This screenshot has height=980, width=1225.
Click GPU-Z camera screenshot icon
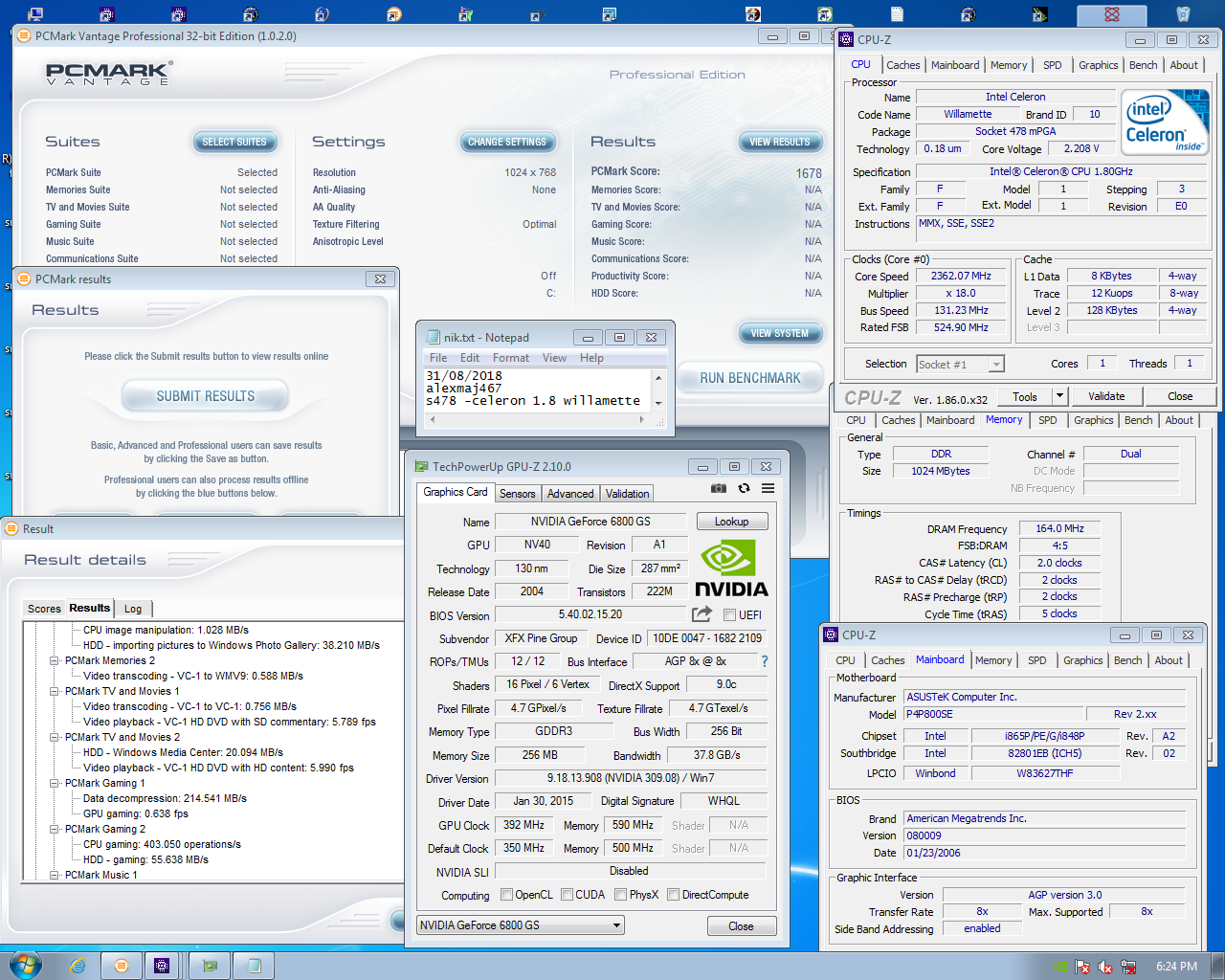[x=718, y=488]
